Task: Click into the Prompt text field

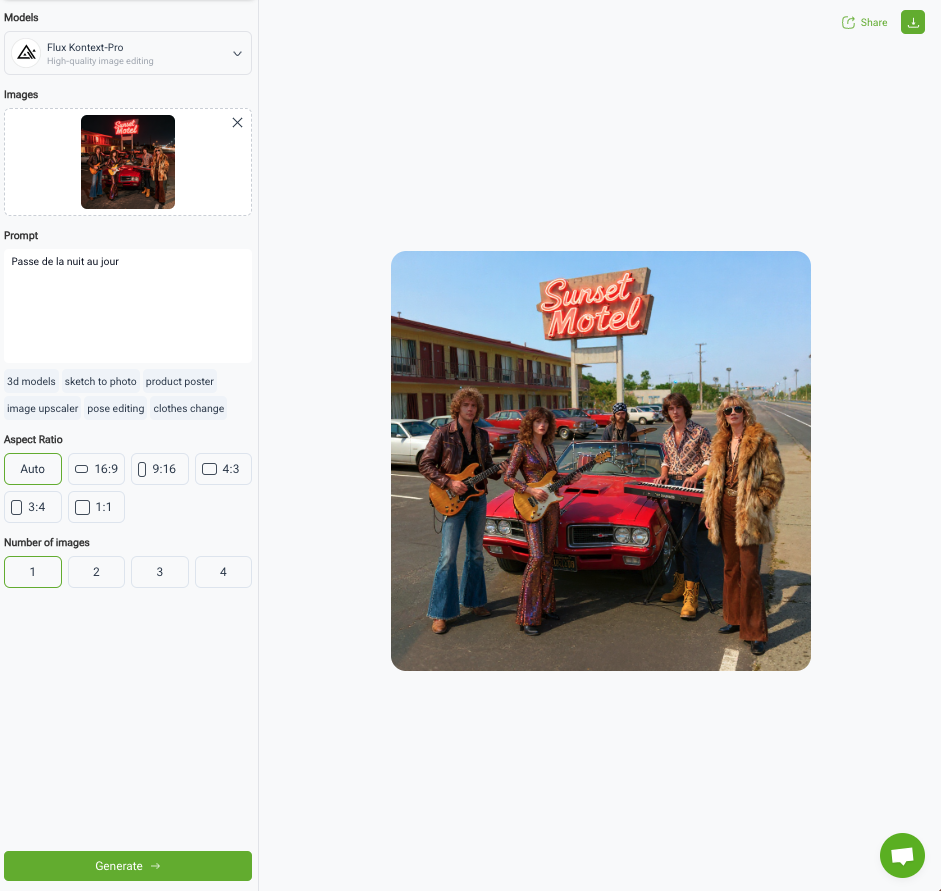Action: point(128,305)
